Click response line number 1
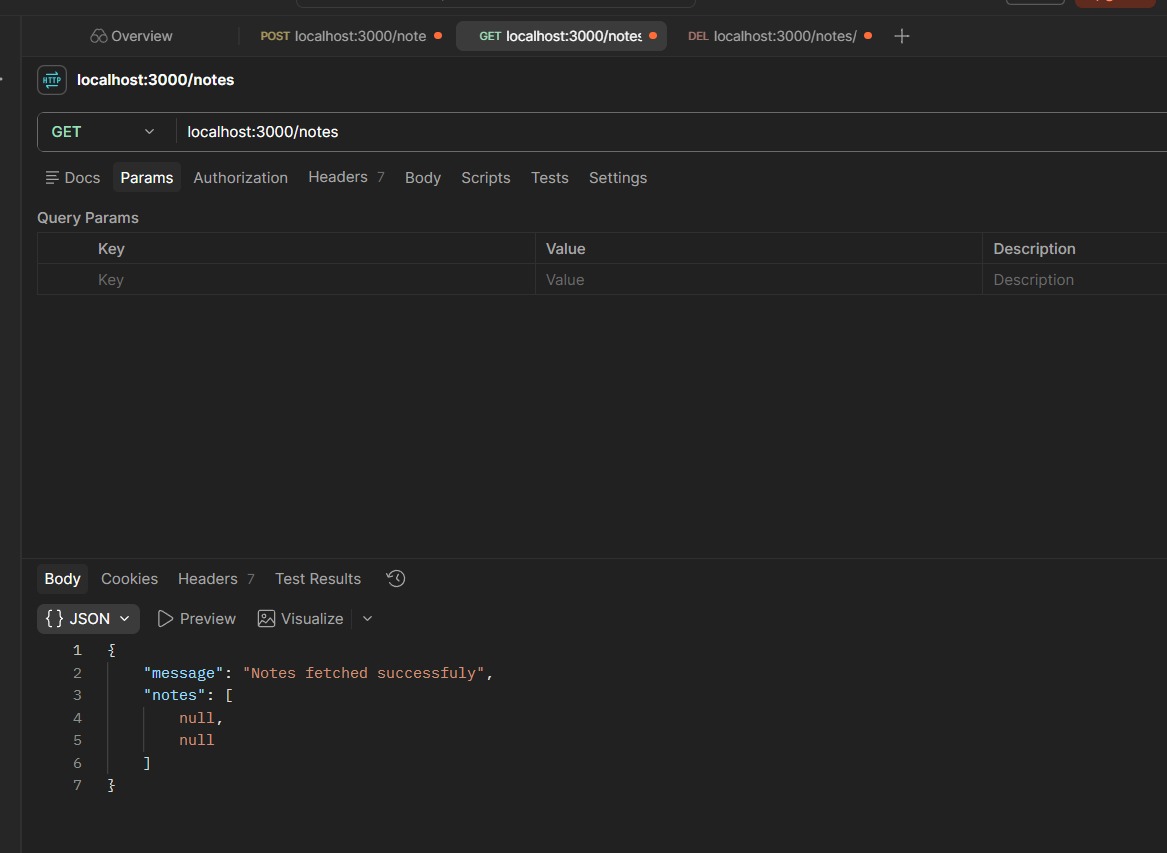The height and width of the screenshot is (853, 1167). pos(77,651)
